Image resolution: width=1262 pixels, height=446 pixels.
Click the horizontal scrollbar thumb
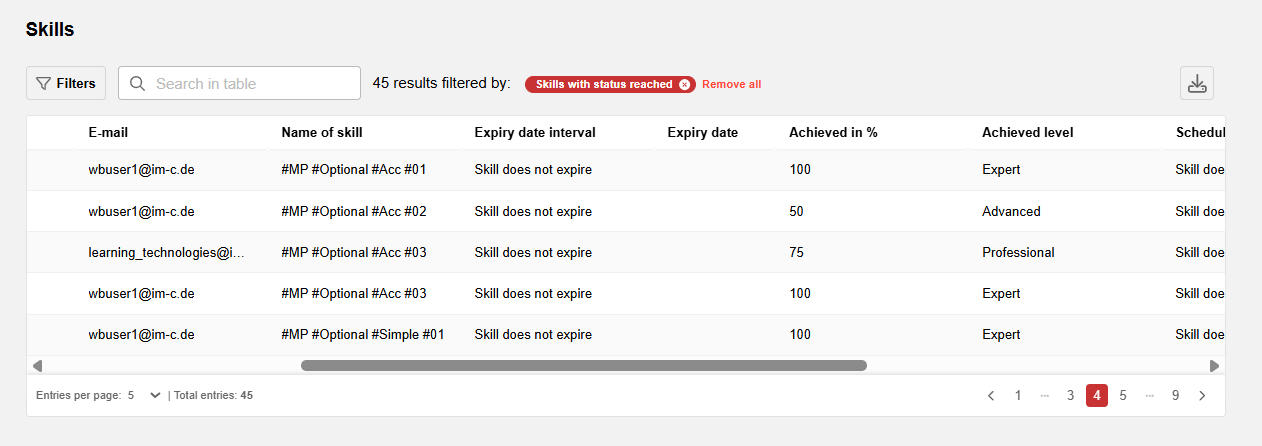(x=583, y=366)
